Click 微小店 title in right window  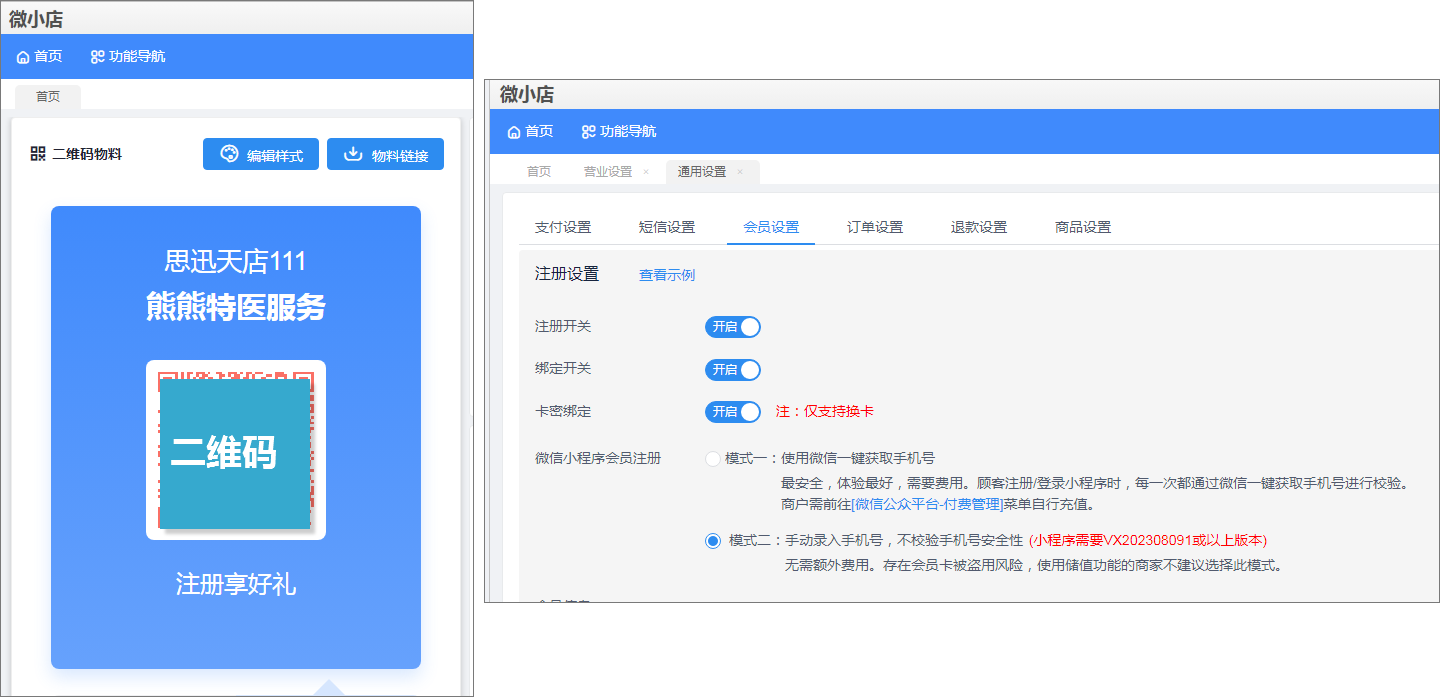[x=526, y=95]
